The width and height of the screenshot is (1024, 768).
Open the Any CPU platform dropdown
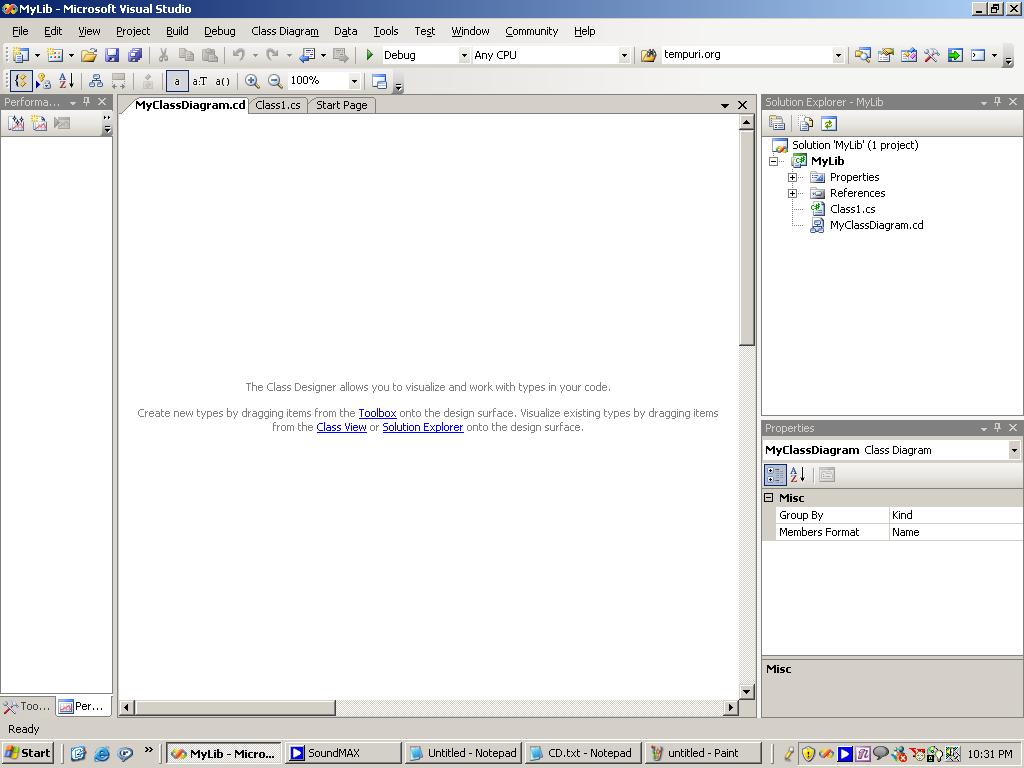(x=624, y=56)
